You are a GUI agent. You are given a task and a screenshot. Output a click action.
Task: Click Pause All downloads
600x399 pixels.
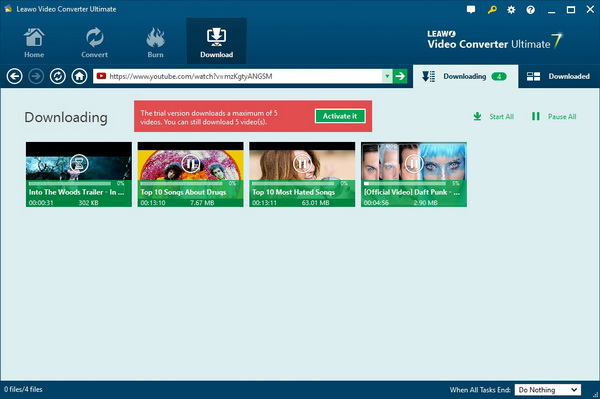tap(554, 117)
